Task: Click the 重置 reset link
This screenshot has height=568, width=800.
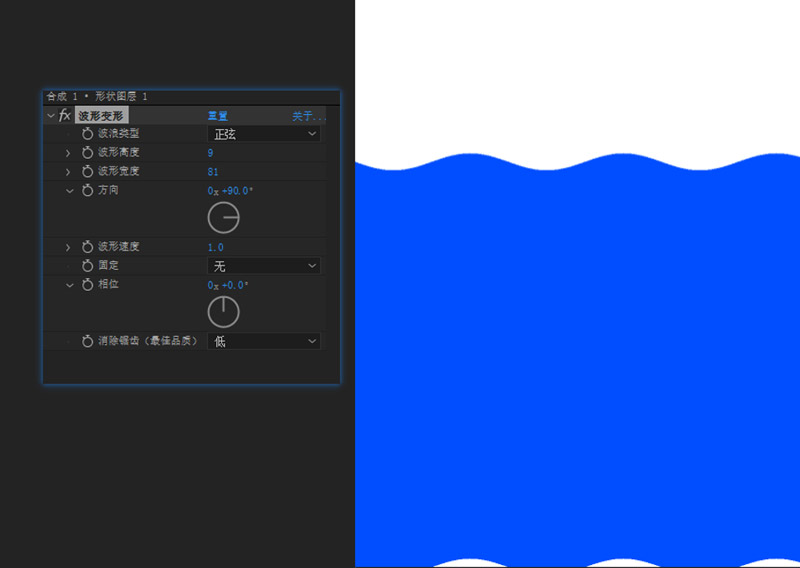Action: point(218,116)
